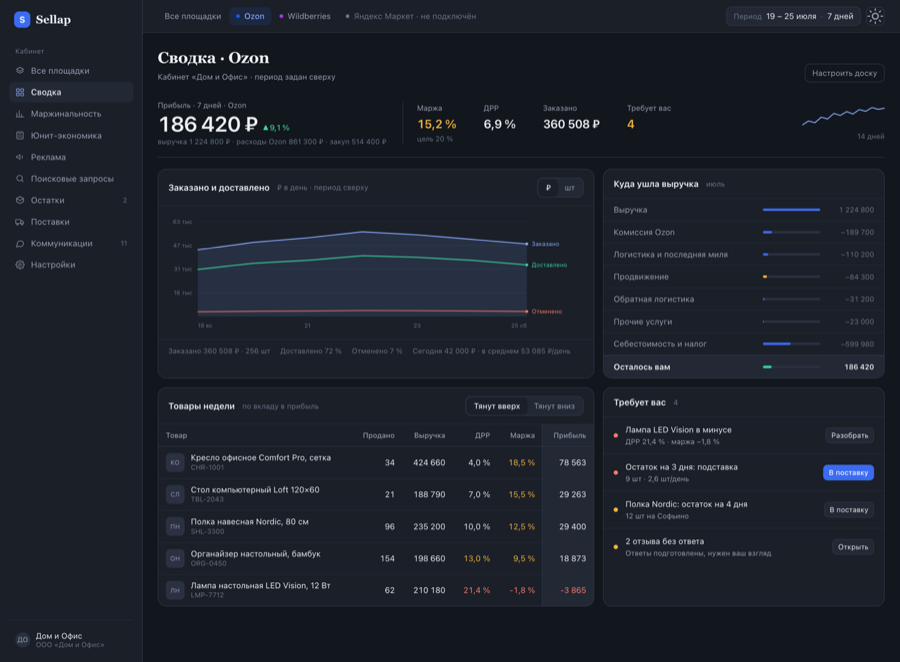Sort table by ДРР column header
The width and height of the screenshot is (900, 662).
[482, 435]
